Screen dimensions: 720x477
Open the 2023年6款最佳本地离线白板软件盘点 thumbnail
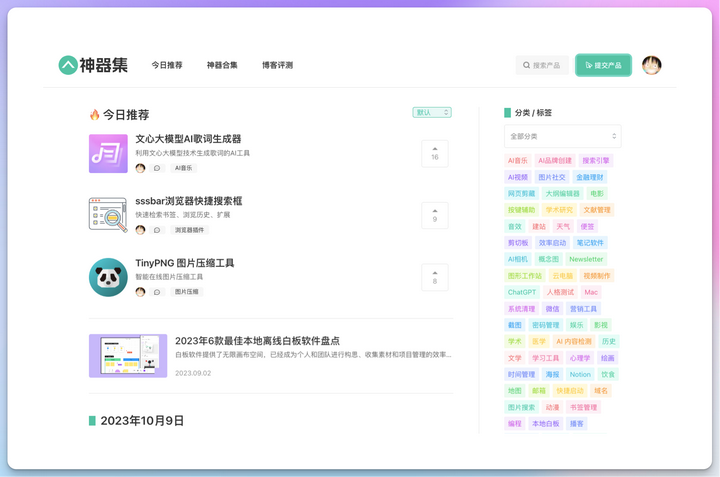128,356
